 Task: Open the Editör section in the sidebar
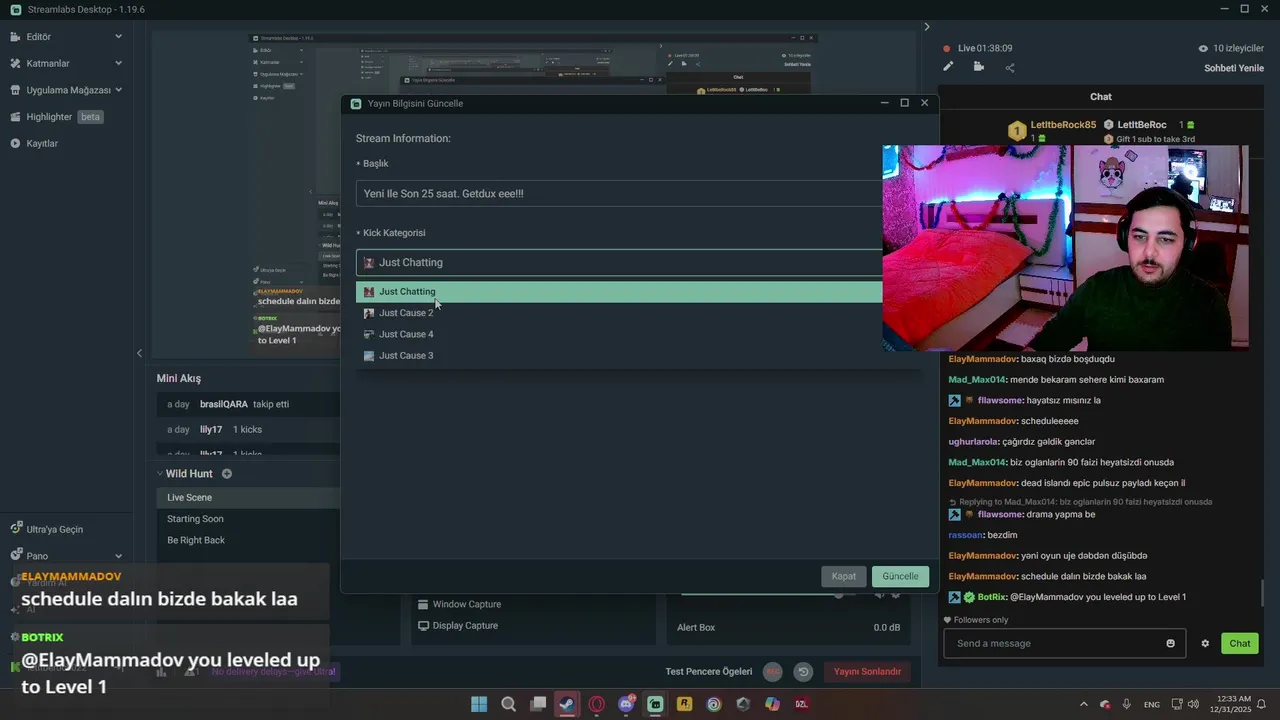tap(38, 37)
